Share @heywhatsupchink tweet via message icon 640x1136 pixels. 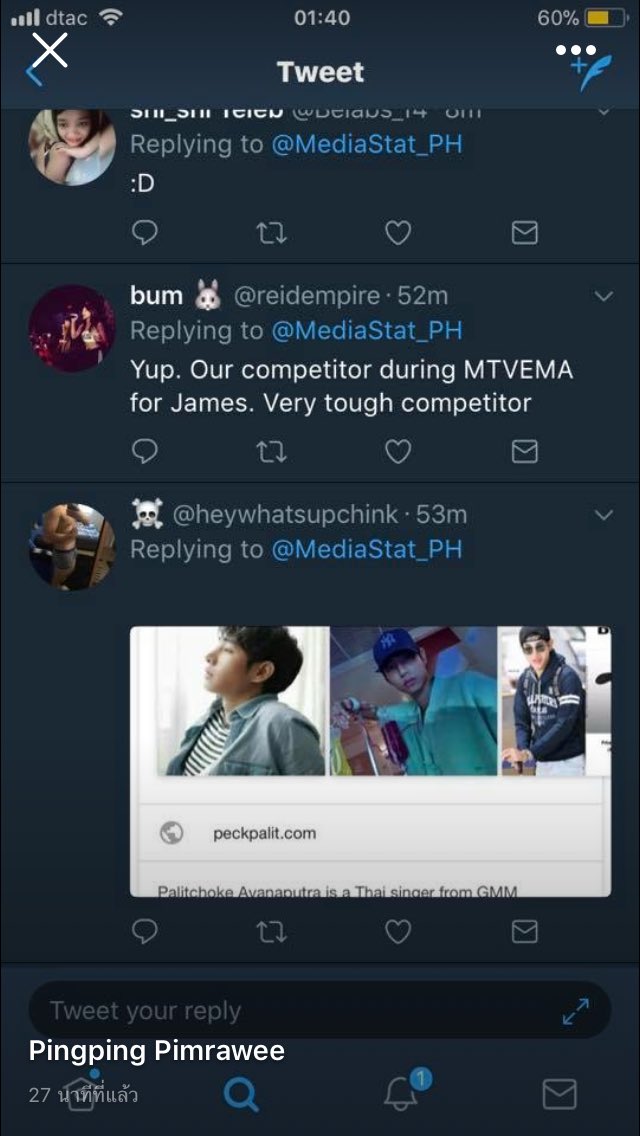(524, 932)
